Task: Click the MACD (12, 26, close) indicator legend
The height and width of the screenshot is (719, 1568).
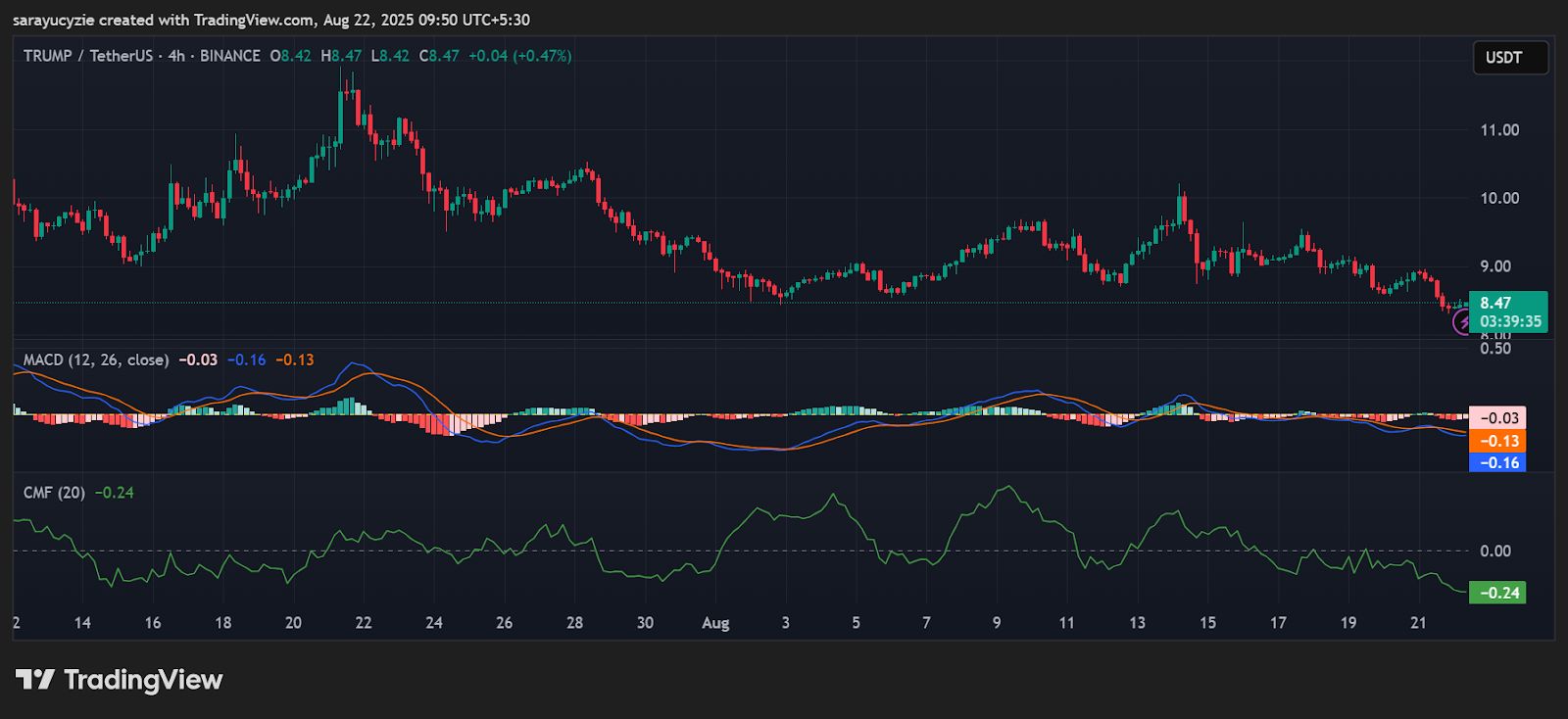Action: point(96,359)
